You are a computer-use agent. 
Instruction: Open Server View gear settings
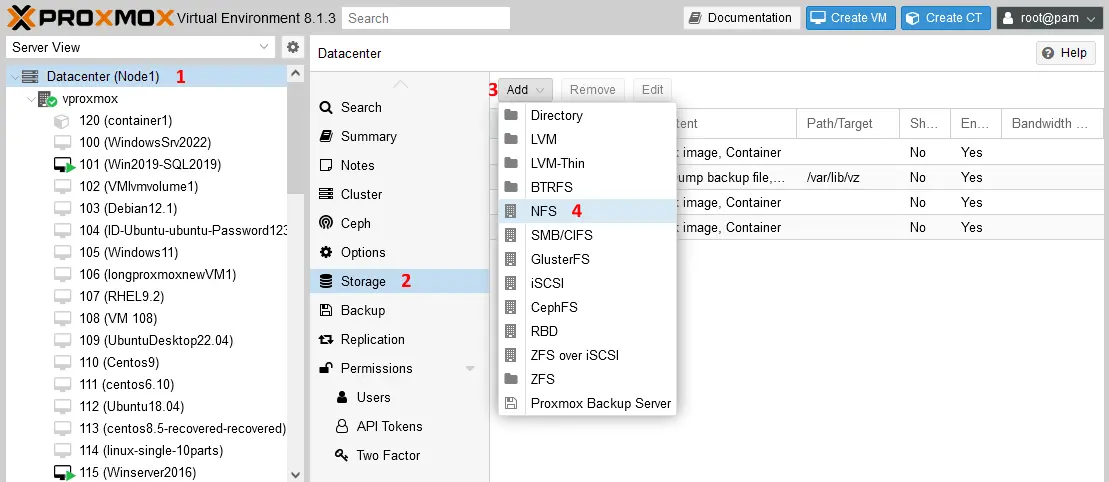(293, 47)
